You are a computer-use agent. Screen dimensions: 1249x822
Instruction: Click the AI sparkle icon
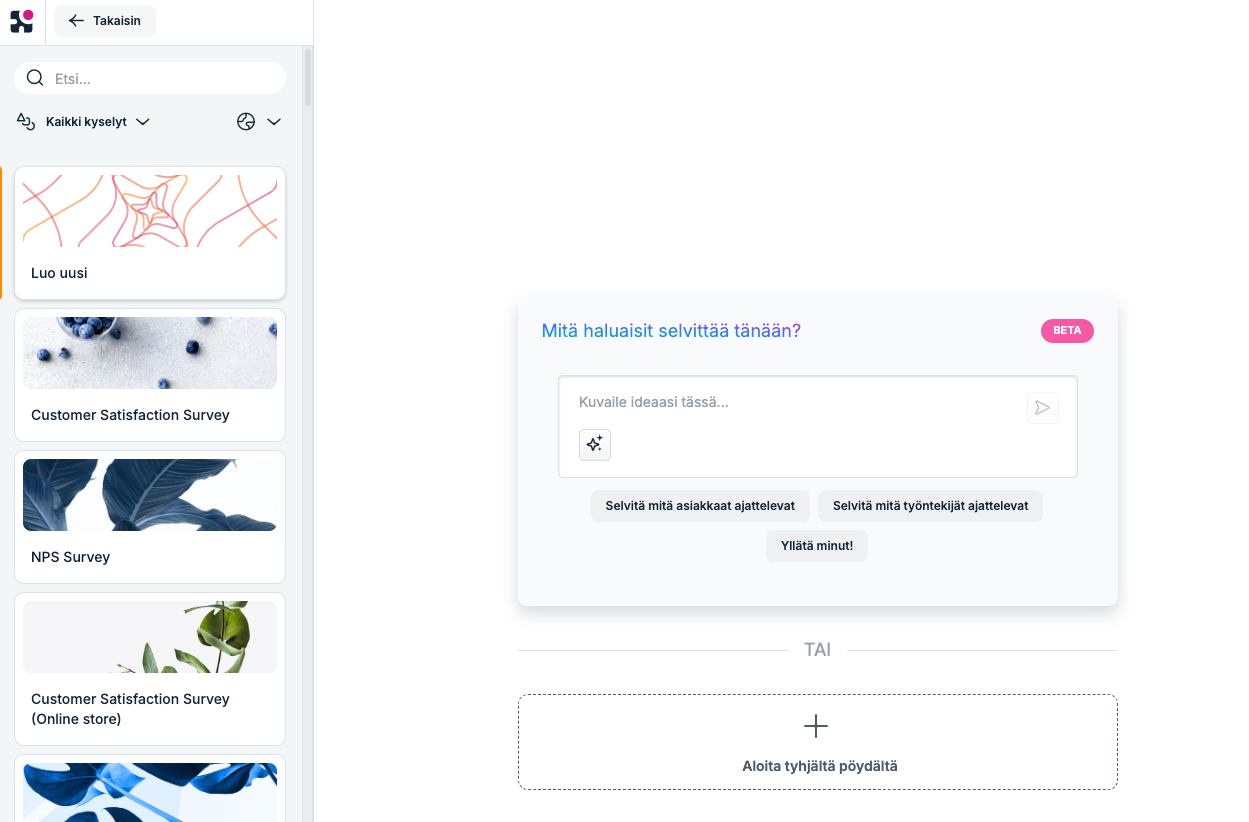click(595, 445)
